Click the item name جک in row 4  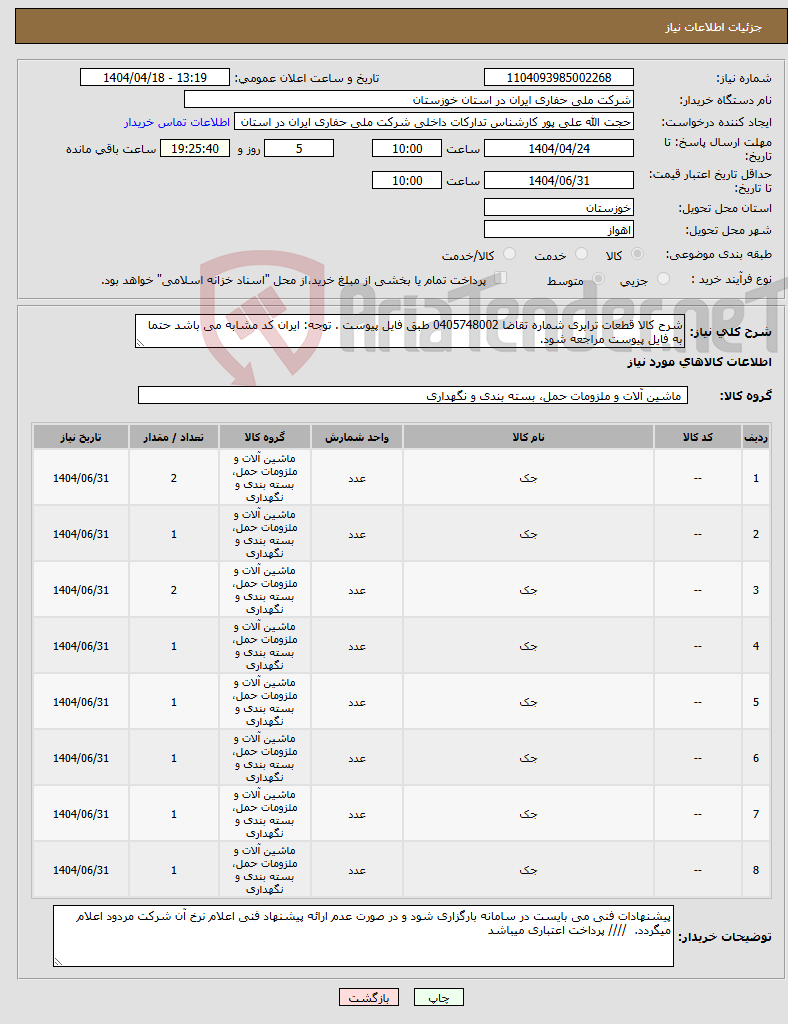tap(528, 646)
